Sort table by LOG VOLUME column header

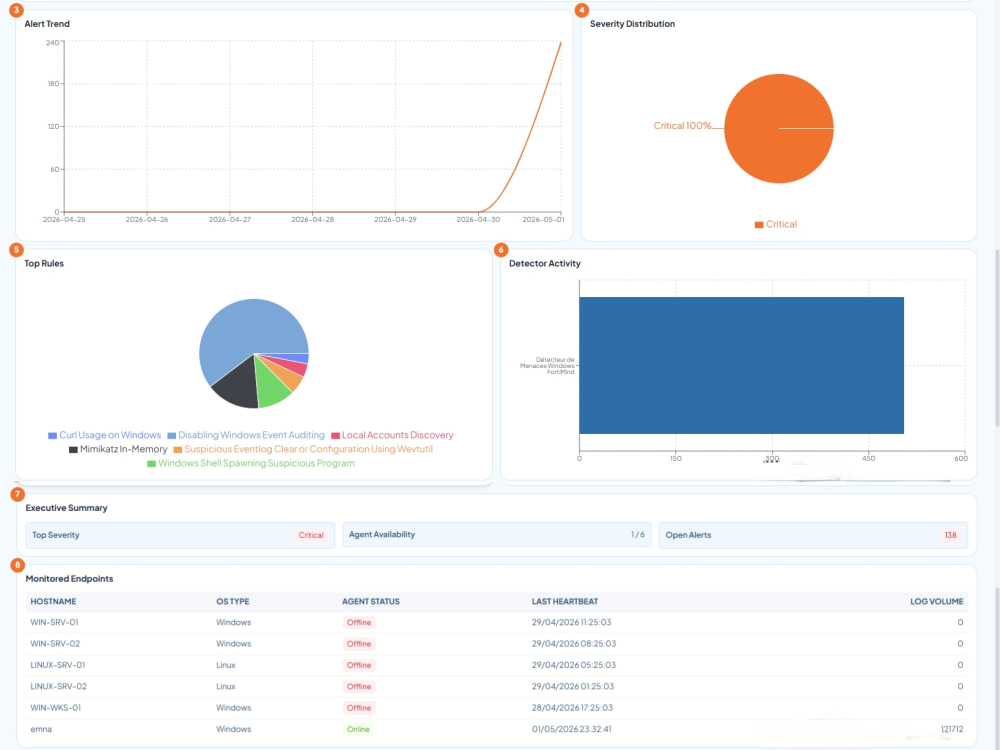click(936, 601)
